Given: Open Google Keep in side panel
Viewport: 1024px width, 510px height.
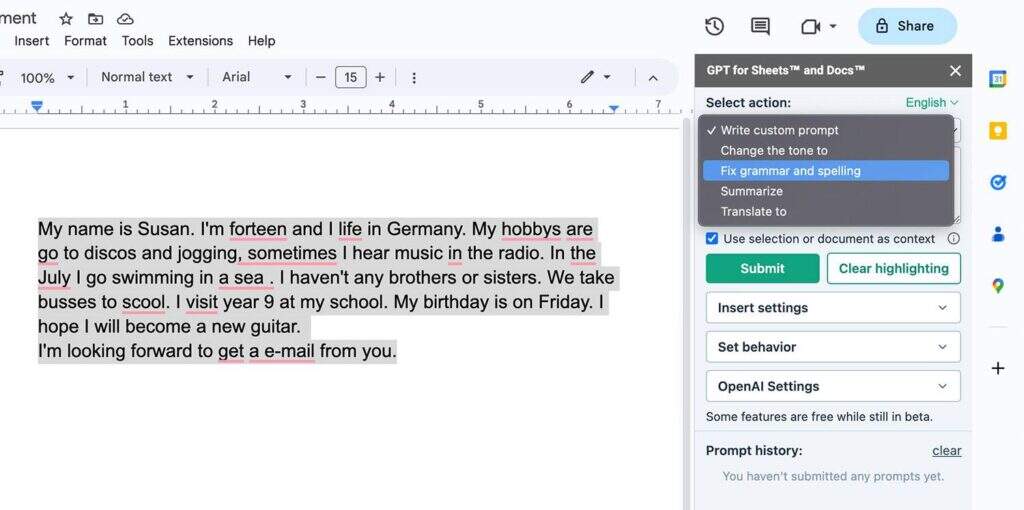Looking at the screenshot, I should pyautogui.click(x=997, y=130).
